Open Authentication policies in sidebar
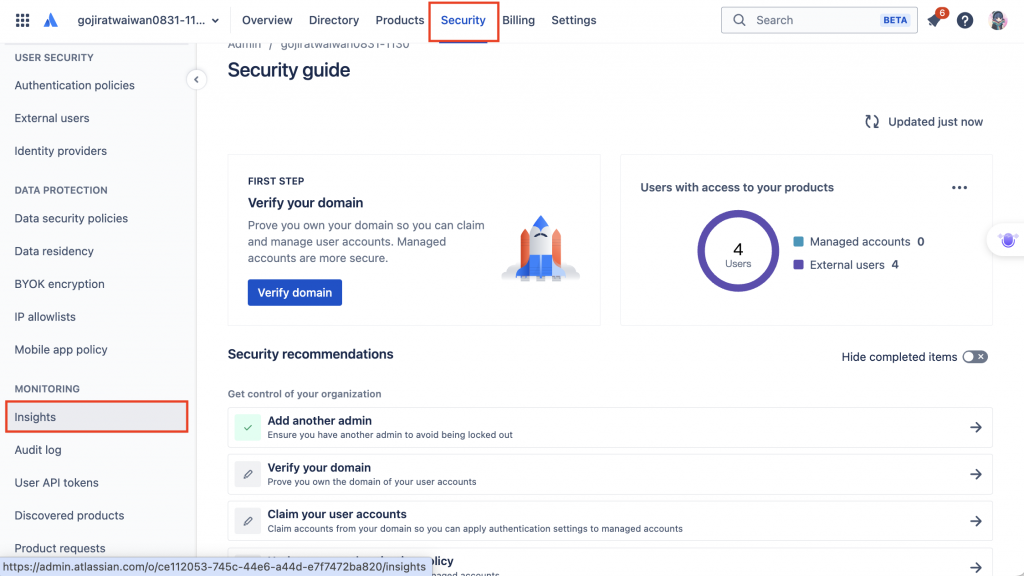 click(x=74, y=86)
